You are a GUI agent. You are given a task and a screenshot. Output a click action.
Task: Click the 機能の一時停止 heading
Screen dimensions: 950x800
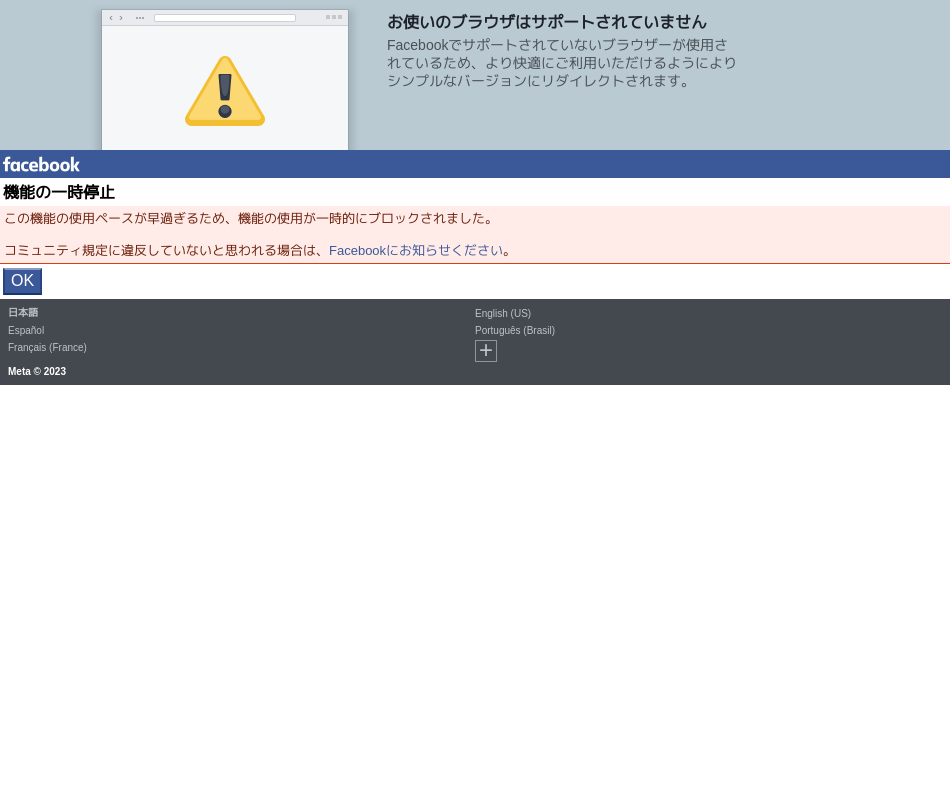(x=59, y=193)
